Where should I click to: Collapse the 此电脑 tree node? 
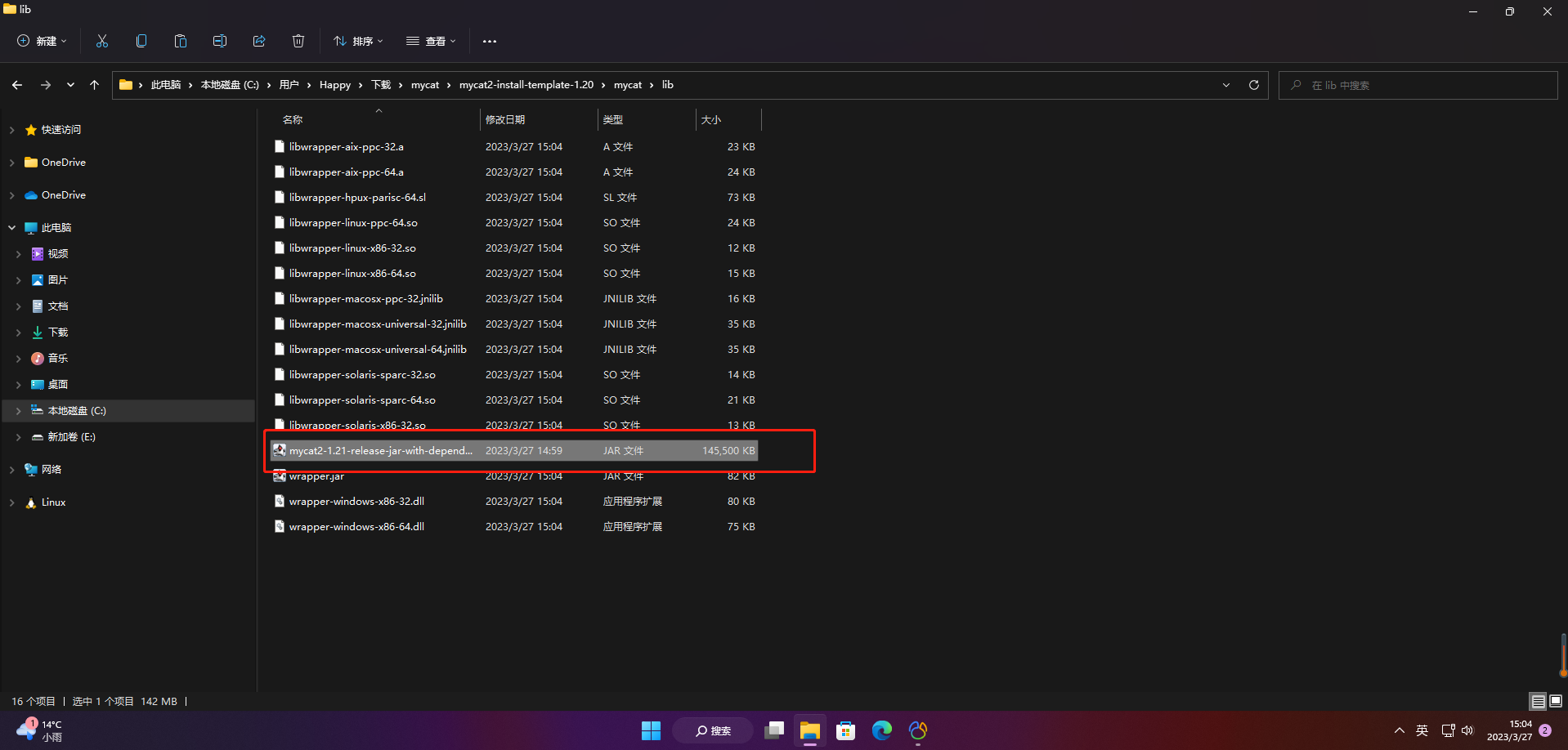tap(11, 228)
